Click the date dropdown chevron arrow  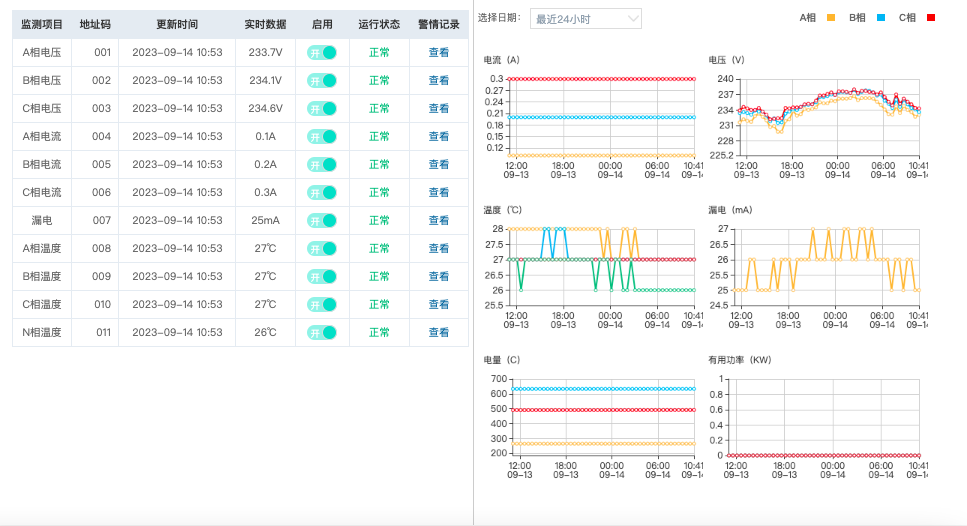[x=633, y=19]
